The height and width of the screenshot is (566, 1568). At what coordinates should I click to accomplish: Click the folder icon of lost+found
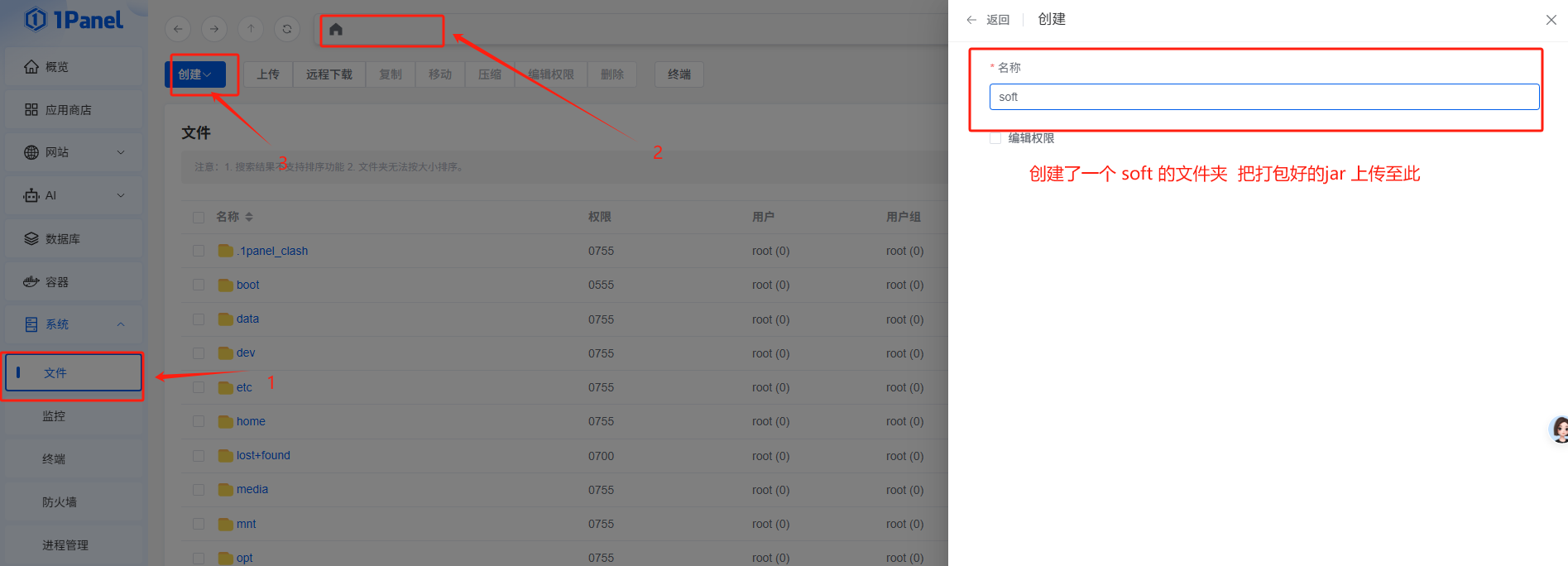(225, 455)
